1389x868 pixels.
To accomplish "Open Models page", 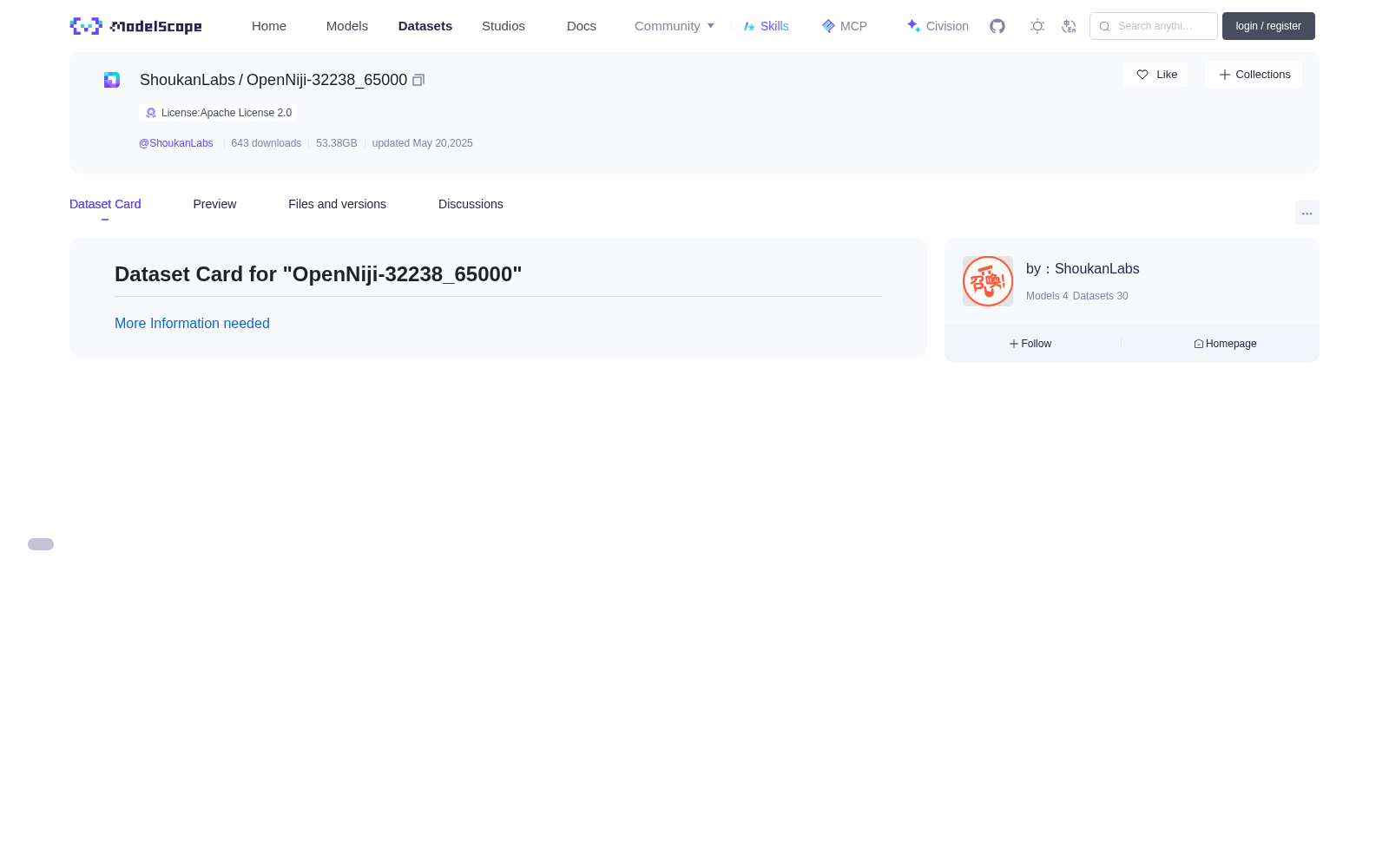I will [347, 26].
